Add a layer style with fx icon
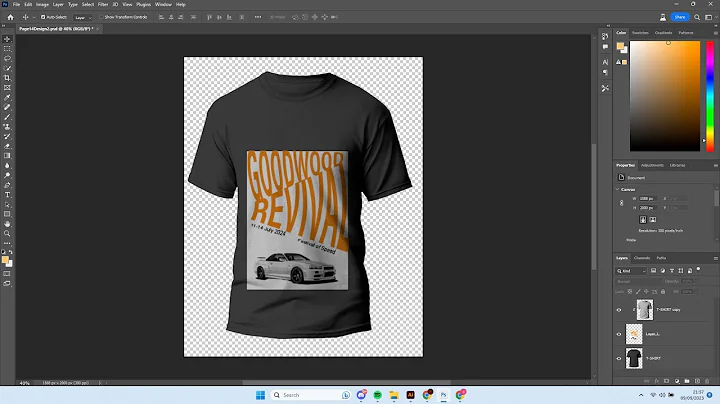Screen dimensions: 720x404 click(657, 381)
